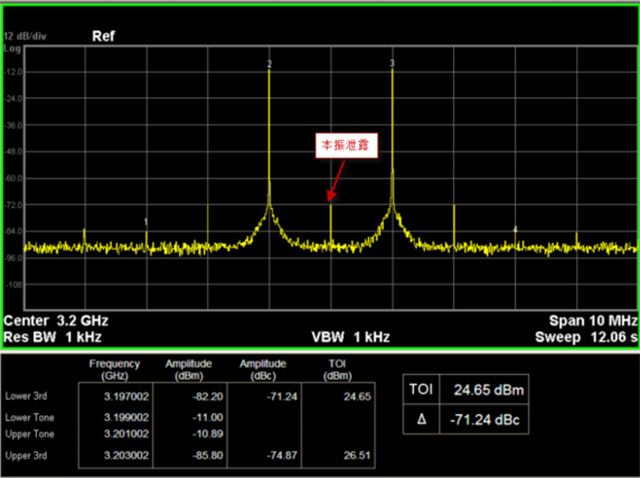The height and width of the screenshot is (478, 640).
Task: Click the Ref label above the graph
Action: pyautogui.click(x=103, y=36)
